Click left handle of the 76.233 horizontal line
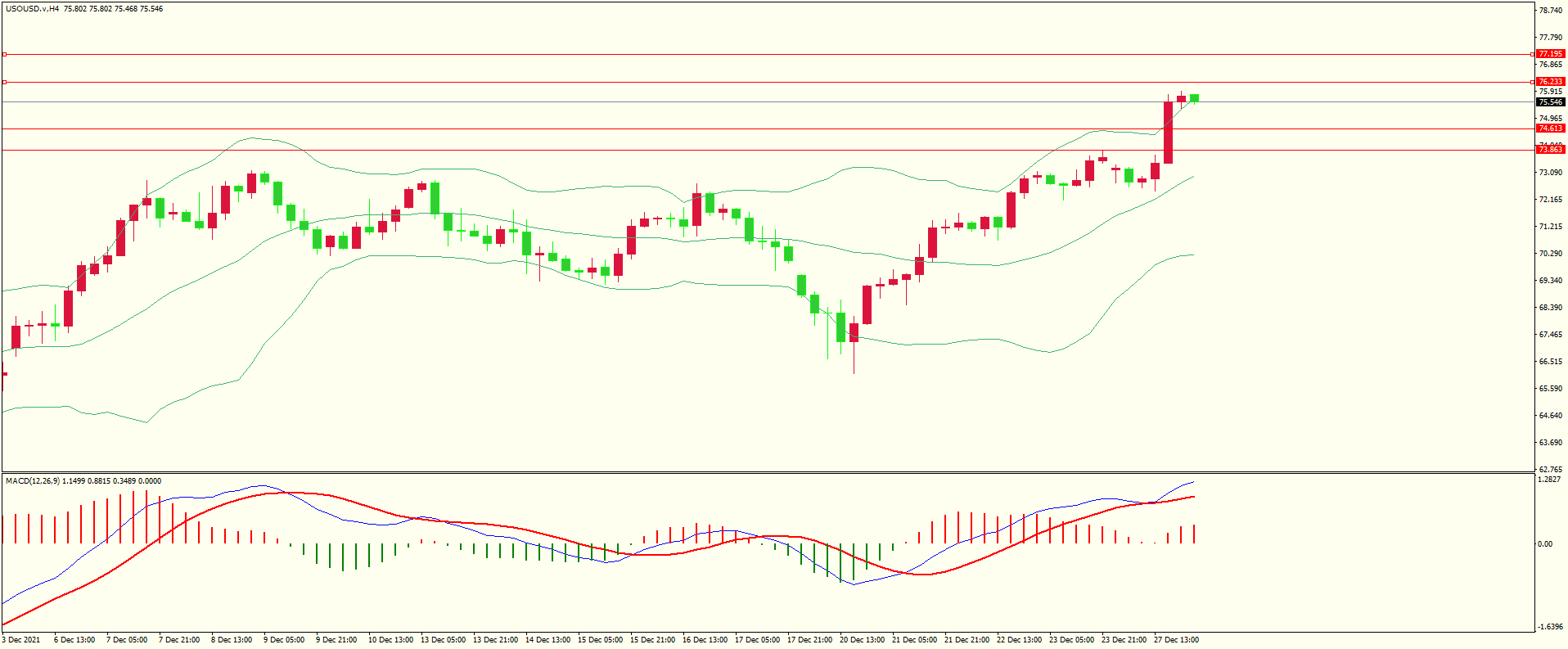The width and height of the screenshot is (1568, 649). tap(4, 82)
